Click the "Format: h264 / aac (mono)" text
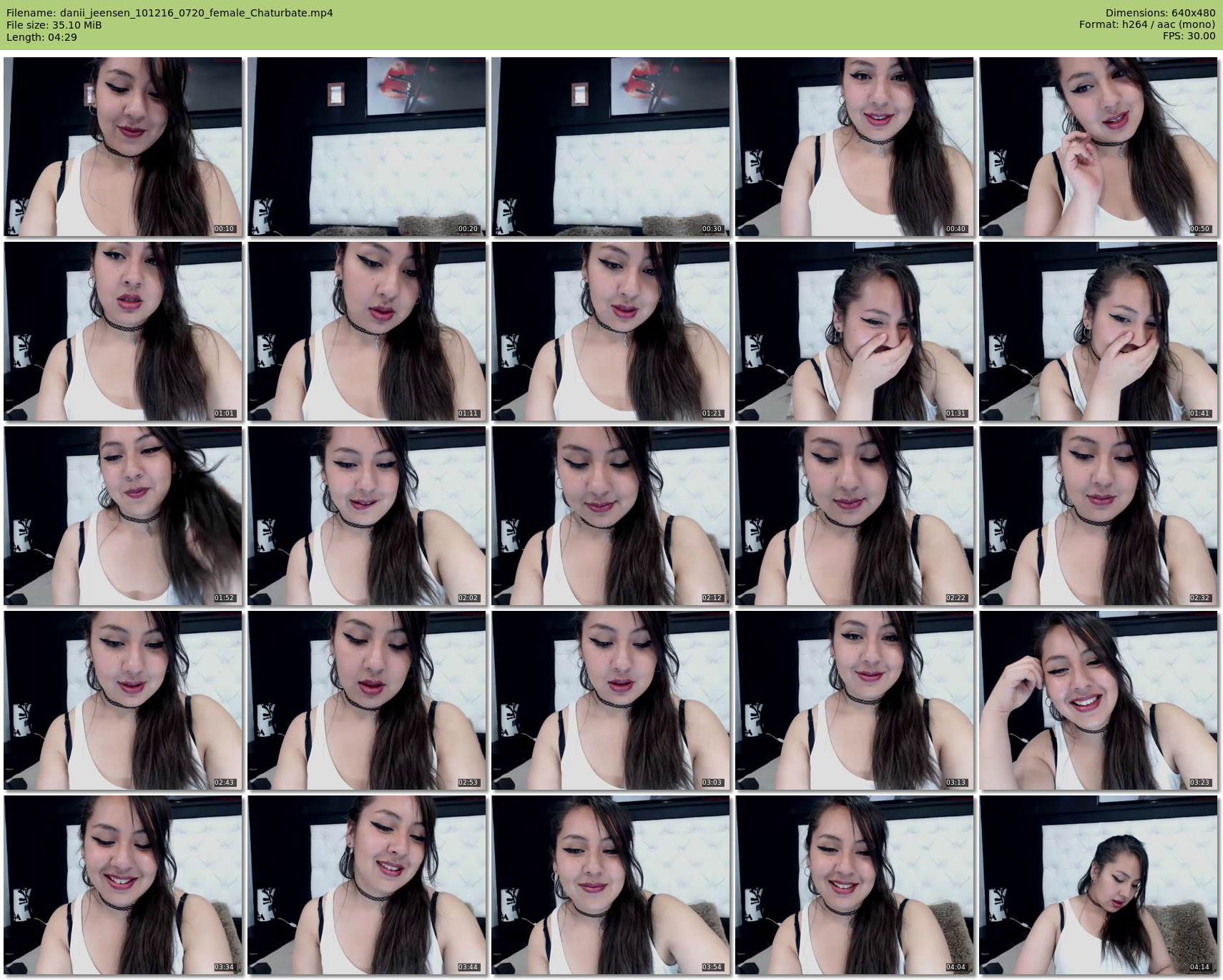The width and height of the screenshot is (1223, 980). click(x=1147, y=25)
